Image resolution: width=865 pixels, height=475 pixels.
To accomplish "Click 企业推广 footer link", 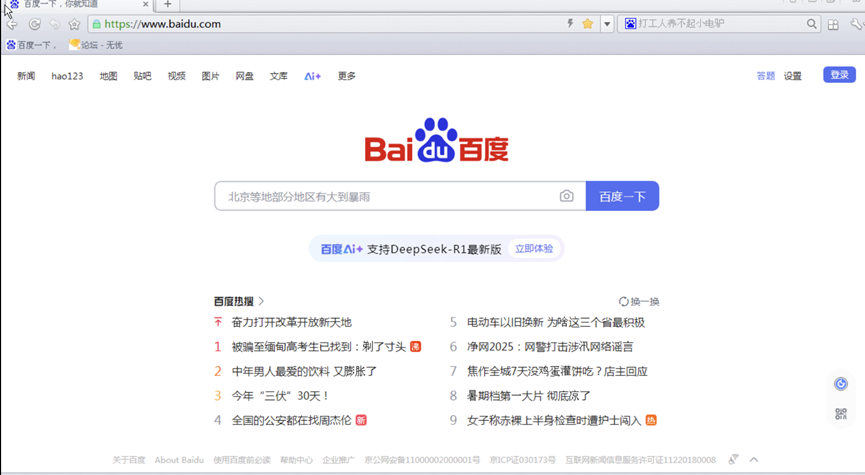I will point(338,460).
